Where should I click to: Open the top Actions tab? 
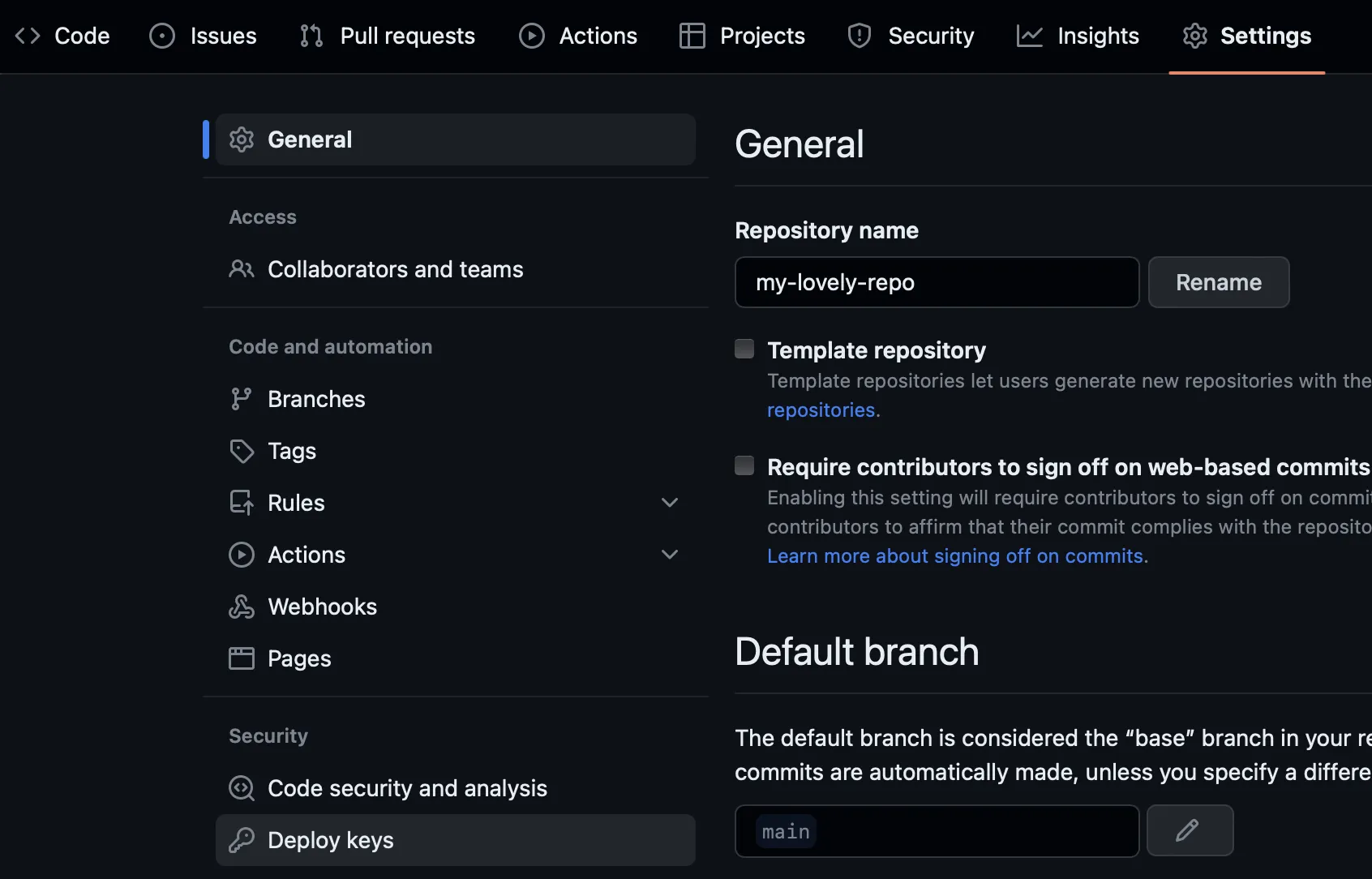click(578, 36)
